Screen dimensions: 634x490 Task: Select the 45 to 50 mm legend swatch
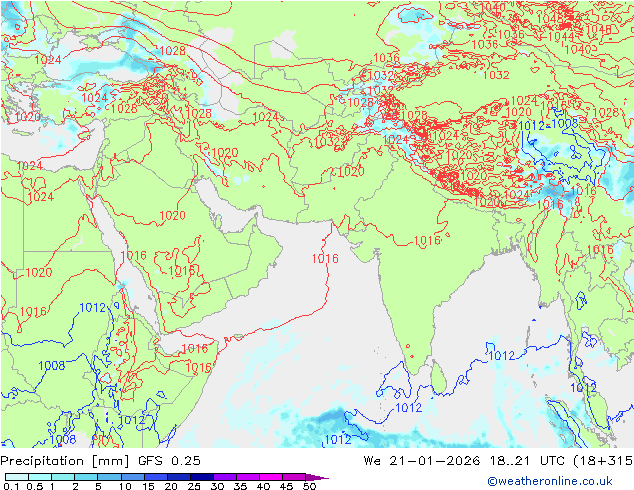294,477
